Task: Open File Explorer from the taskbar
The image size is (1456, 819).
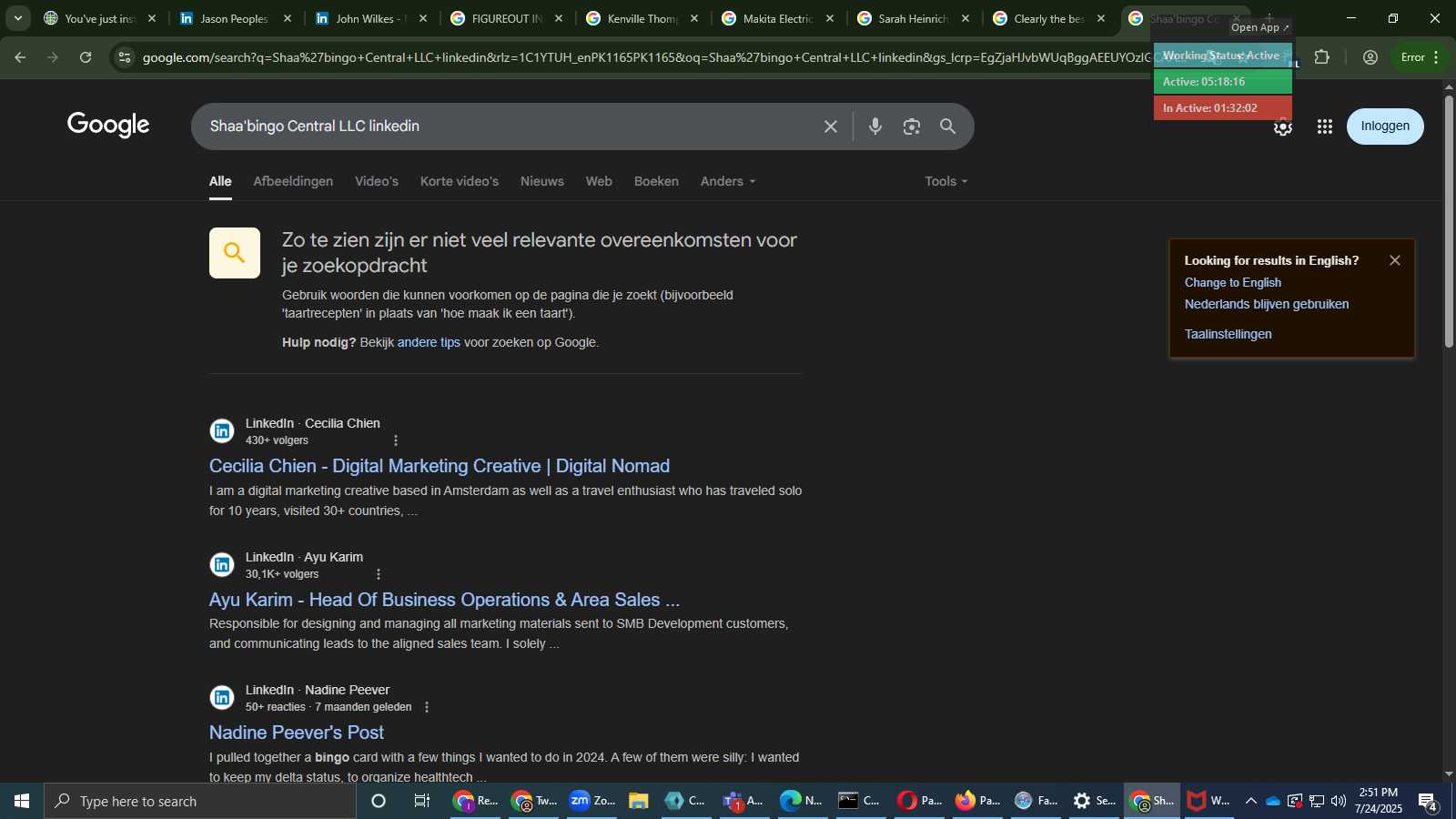Action: pyautogui.click(x=638, y=801)
